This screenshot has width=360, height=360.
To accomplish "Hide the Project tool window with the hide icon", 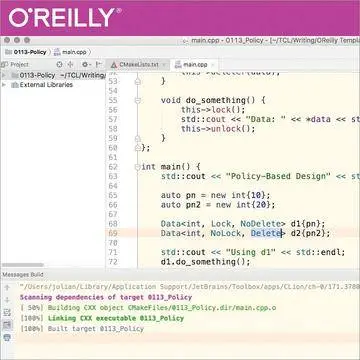I will (x=98, y=64).
